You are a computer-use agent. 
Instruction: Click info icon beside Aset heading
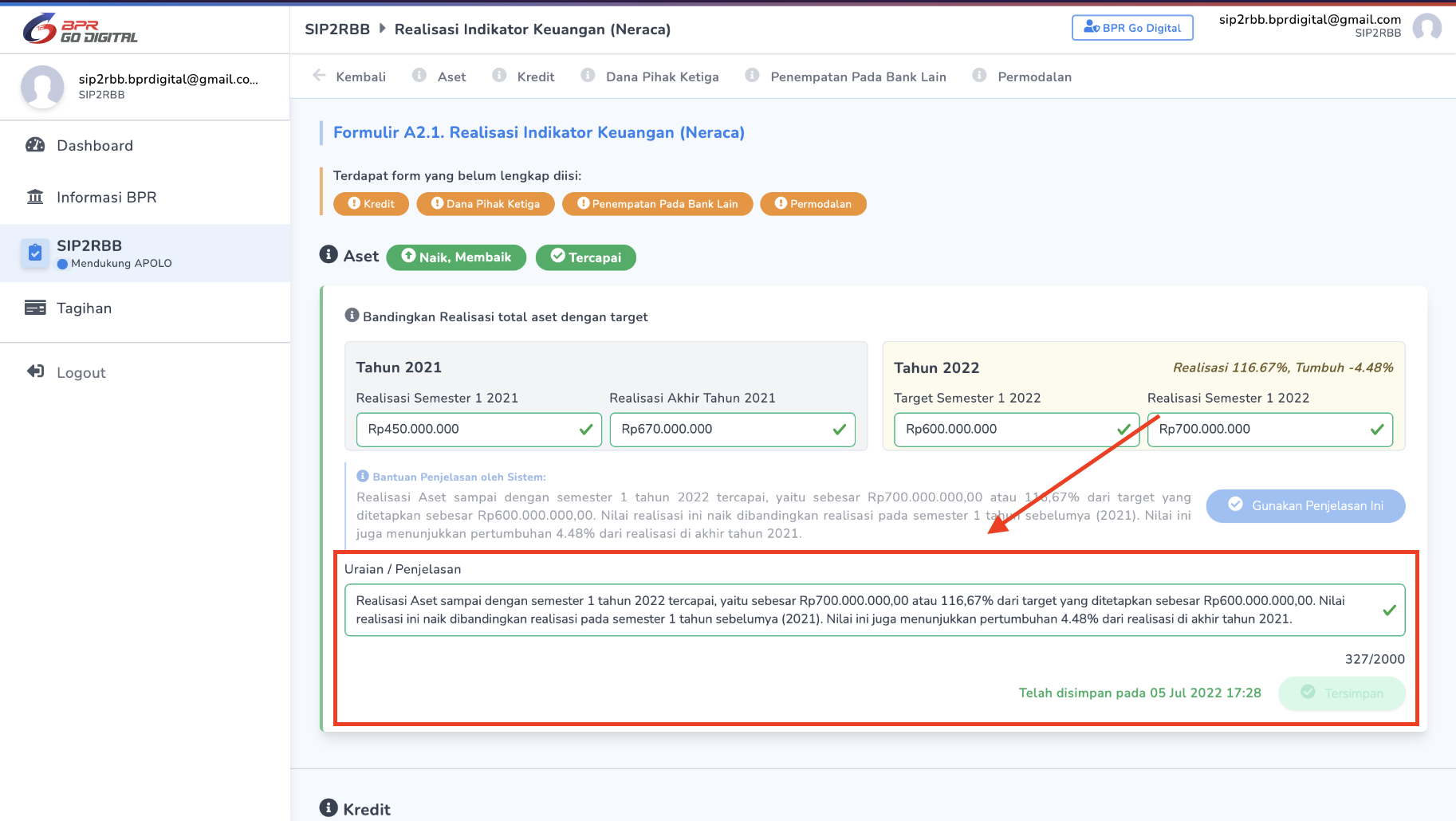[329, 254]
